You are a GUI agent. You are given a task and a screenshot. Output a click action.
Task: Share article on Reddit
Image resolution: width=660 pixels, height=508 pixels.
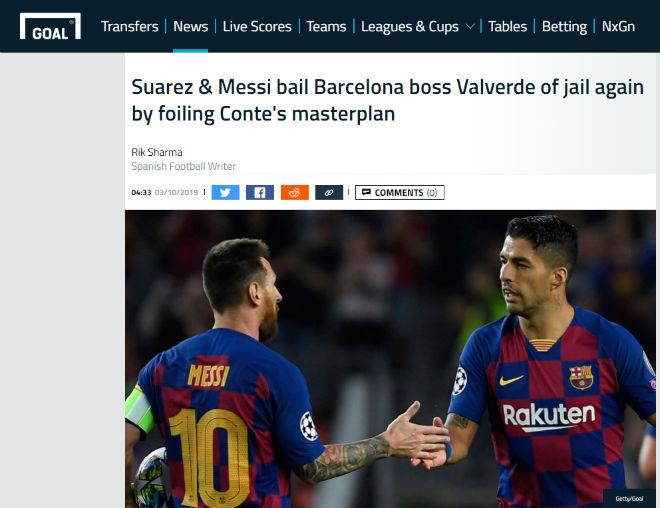pyautogui.click(x=295, y=192)
